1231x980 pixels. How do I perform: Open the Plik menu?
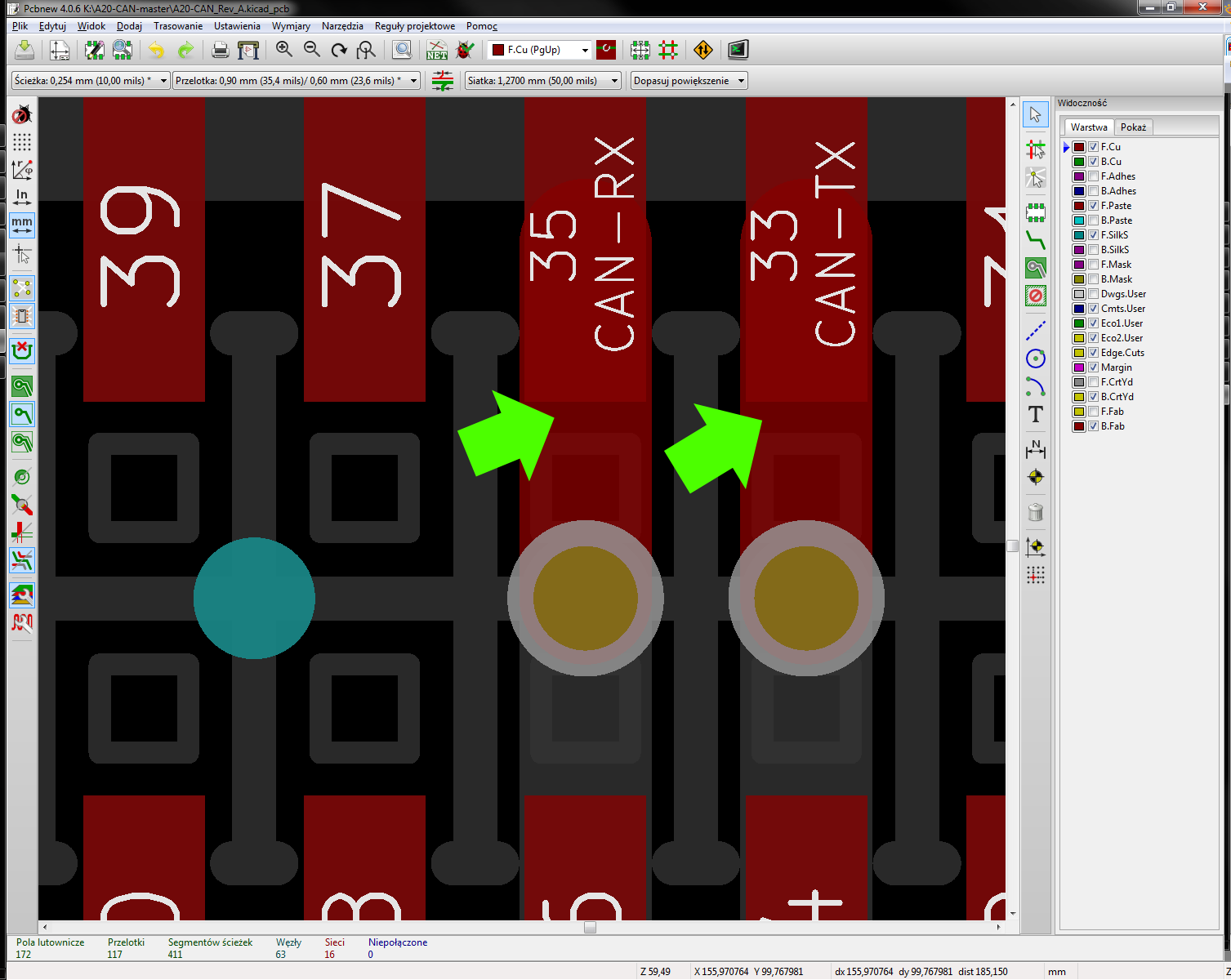(20, 26)
